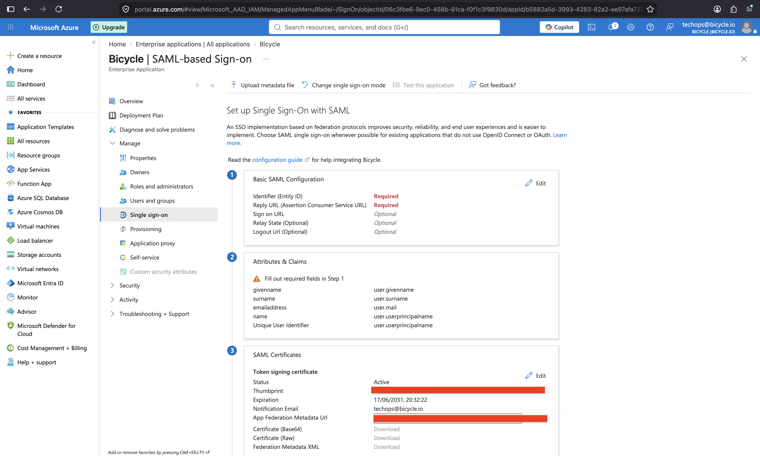Click Got feedback? in toolbar
Viewport: 760px width, 456px height.
click(x=492, y=85)
